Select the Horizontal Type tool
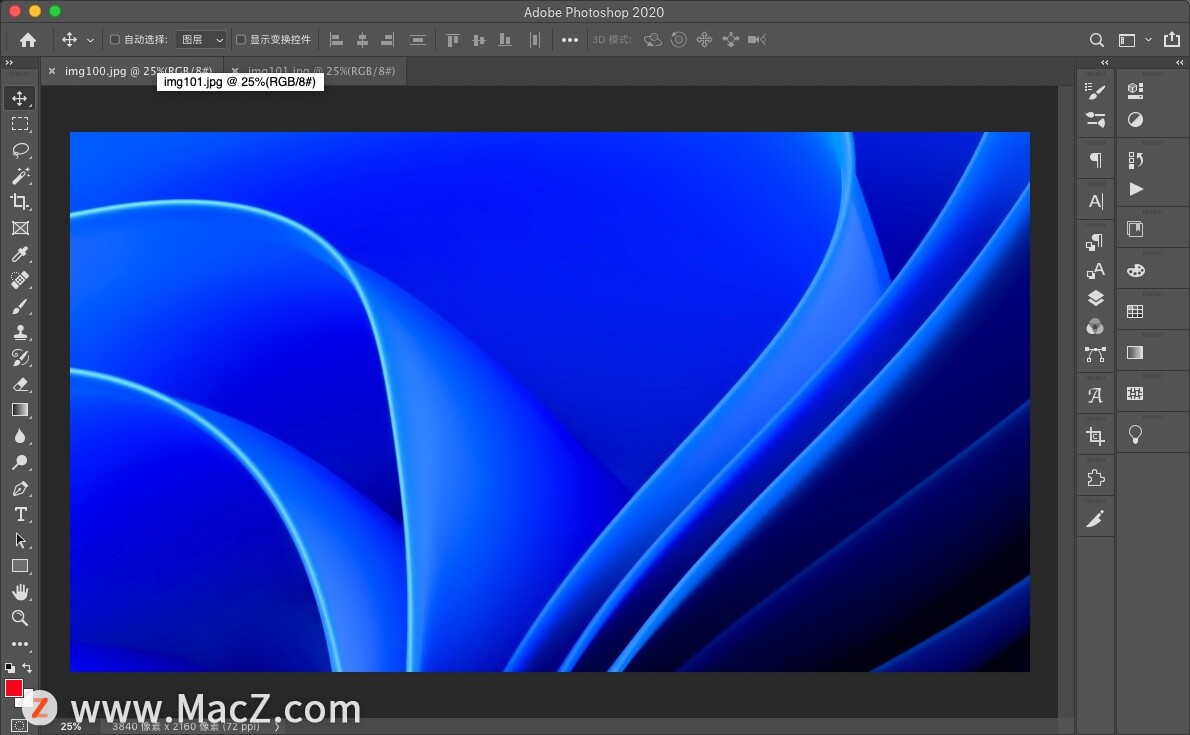This screenshot has height=735, width=1190. (x=20, y=514)
